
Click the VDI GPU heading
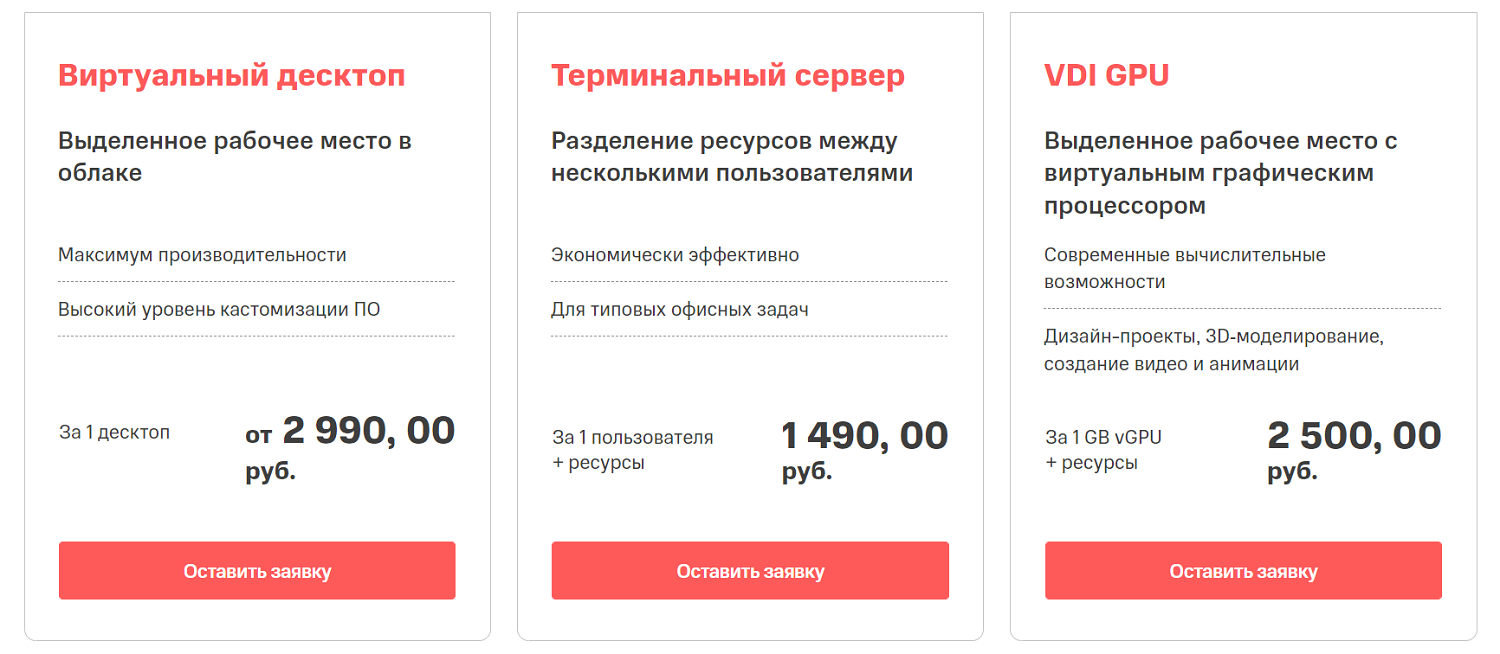tap(1106, 76)
